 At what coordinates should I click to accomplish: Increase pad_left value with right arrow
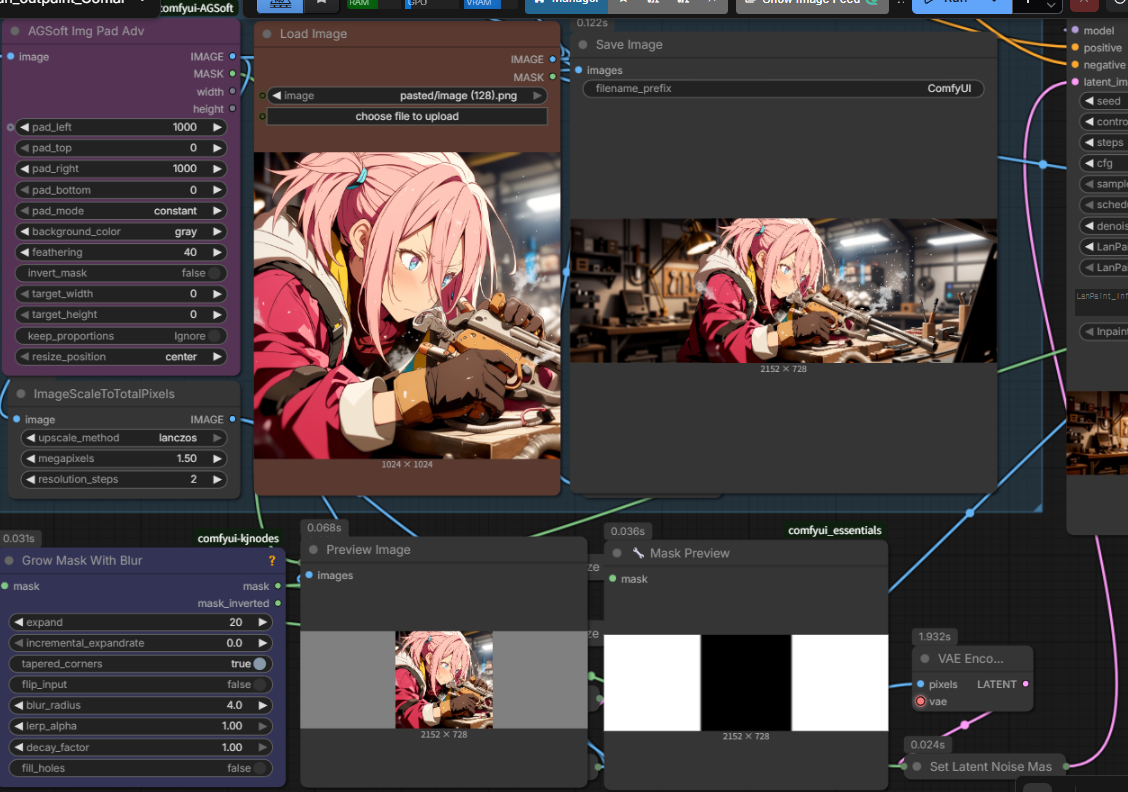216,128
